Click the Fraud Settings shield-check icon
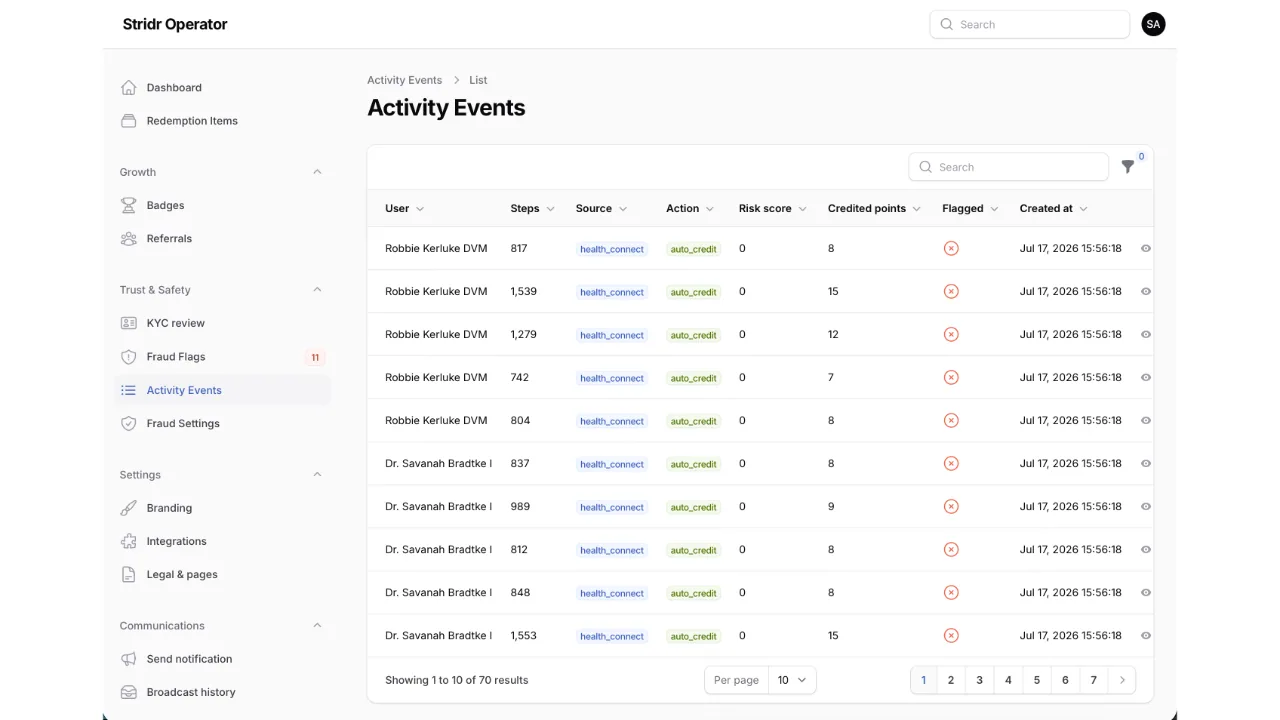The image size is (1280, 720). 128,424
